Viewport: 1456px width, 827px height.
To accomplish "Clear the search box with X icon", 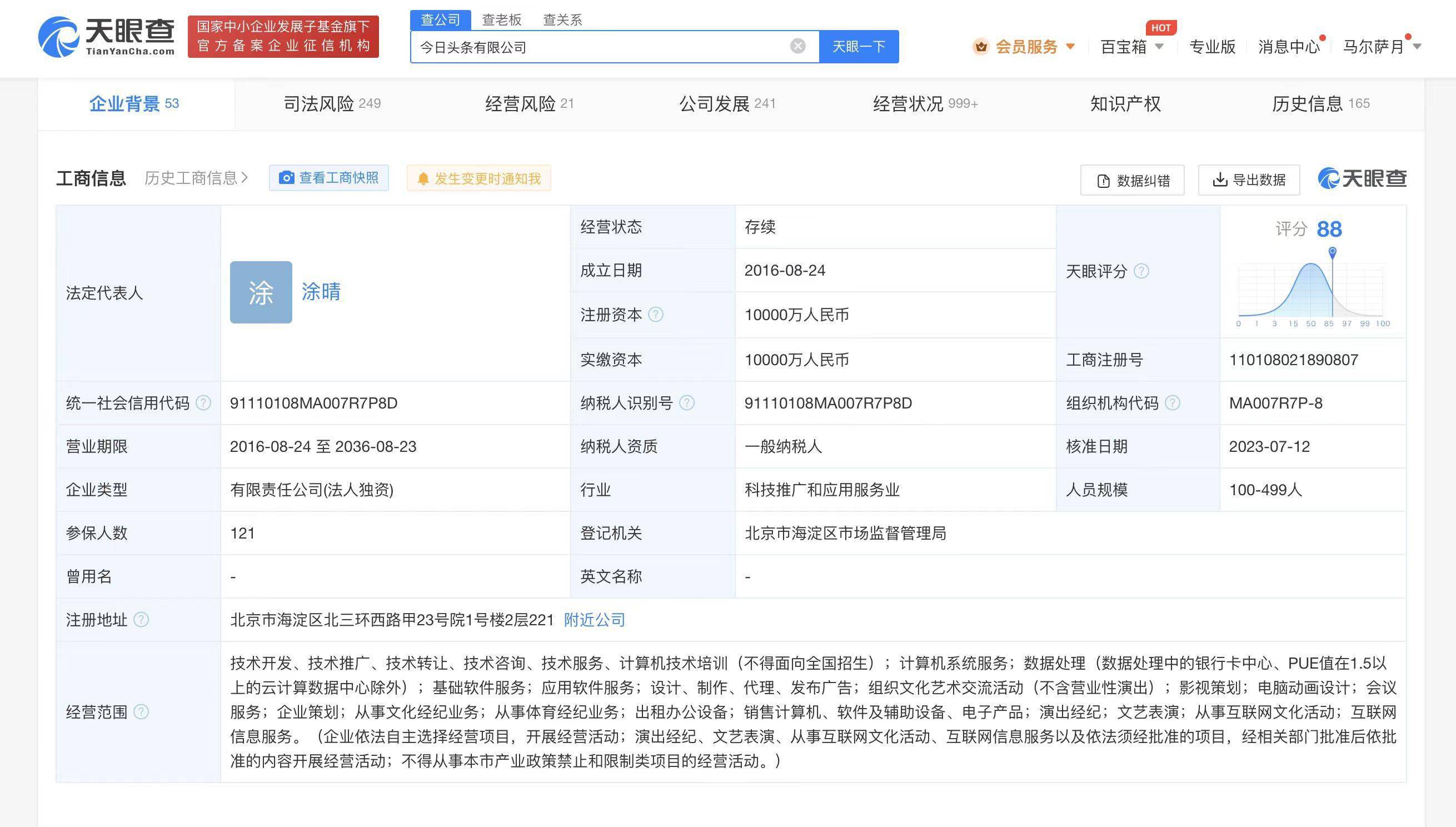I will coord(797,46).
